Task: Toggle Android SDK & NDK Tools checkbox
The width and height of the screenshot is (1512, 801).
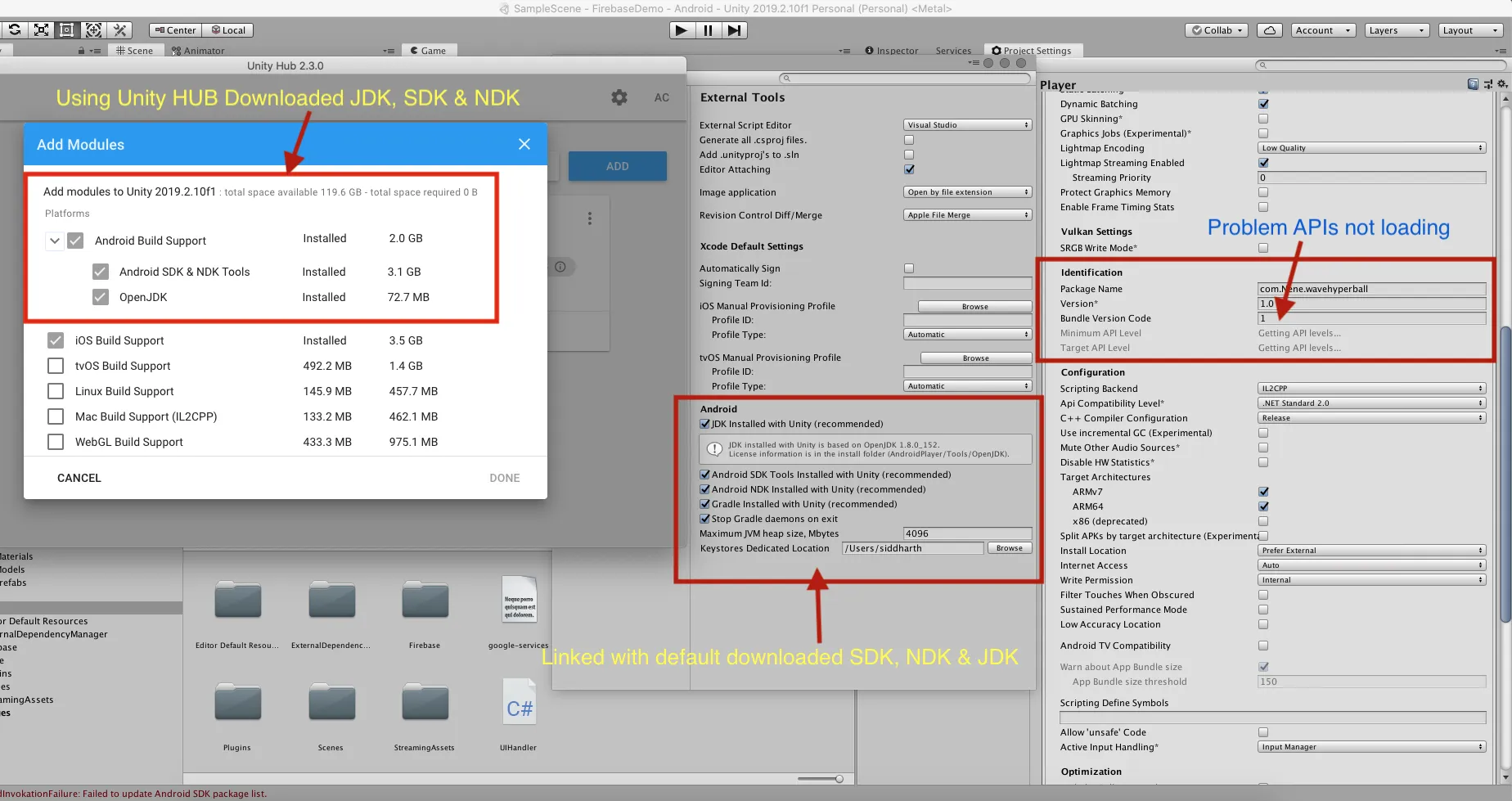Action: tap(101, 272)
